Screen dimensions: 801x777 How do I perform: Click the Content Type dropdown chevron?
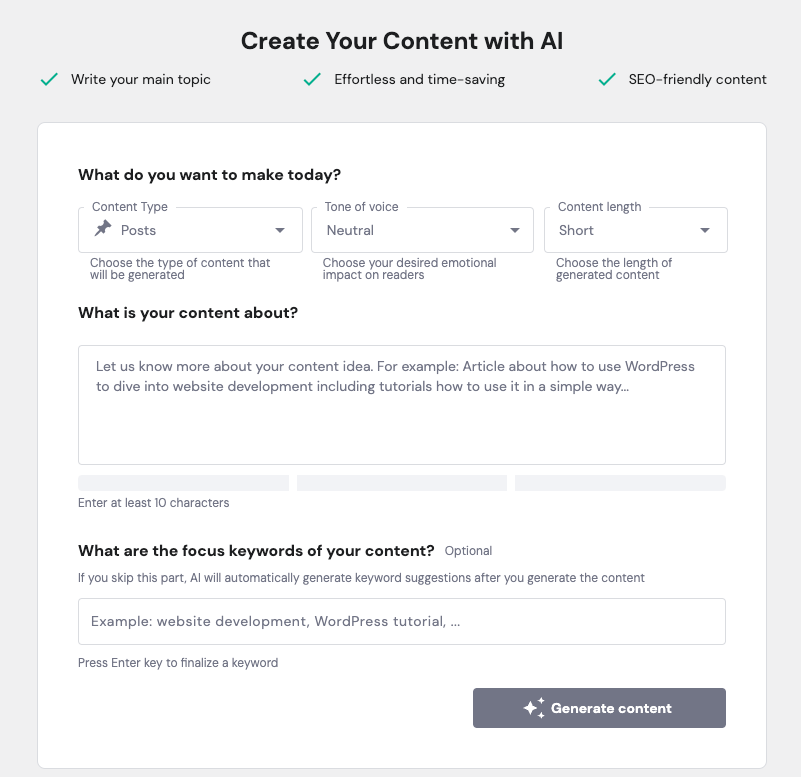point(279,230)
